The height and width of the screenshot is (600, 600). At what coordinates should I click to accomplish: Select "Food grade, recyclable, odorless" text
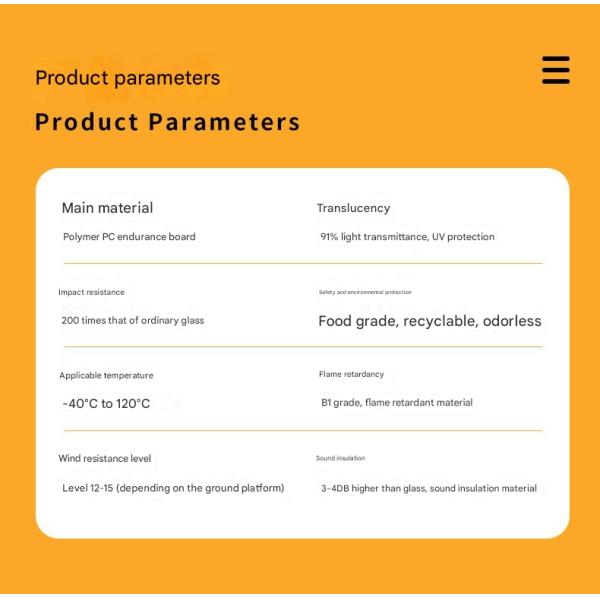click(x=429, y=321)
